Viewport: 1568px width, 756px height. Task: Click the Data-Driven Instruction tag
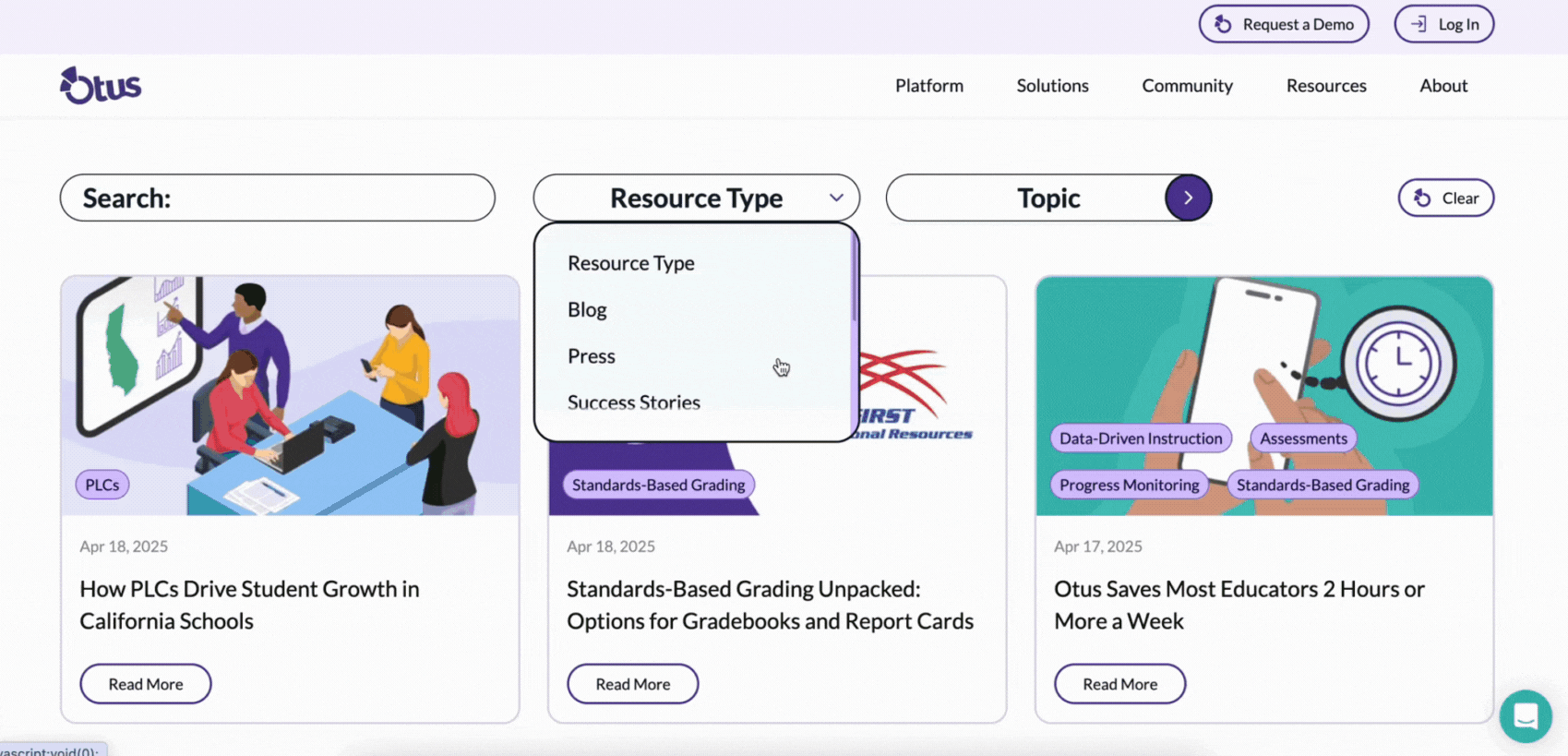1140,438
